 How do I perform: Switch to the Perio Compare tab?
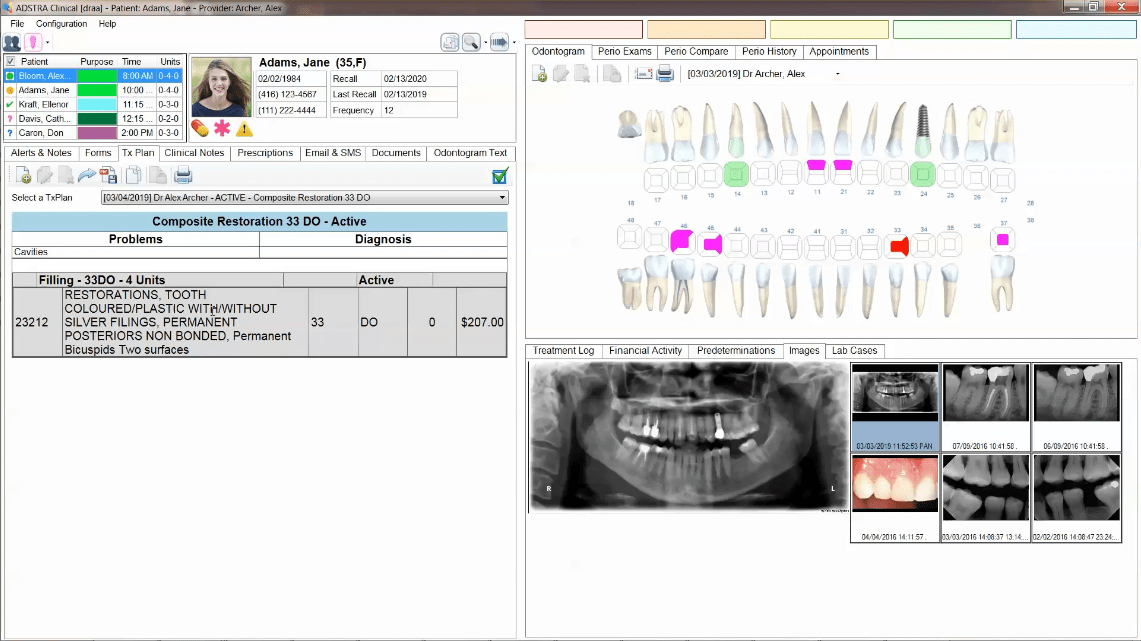click(696, 52)
